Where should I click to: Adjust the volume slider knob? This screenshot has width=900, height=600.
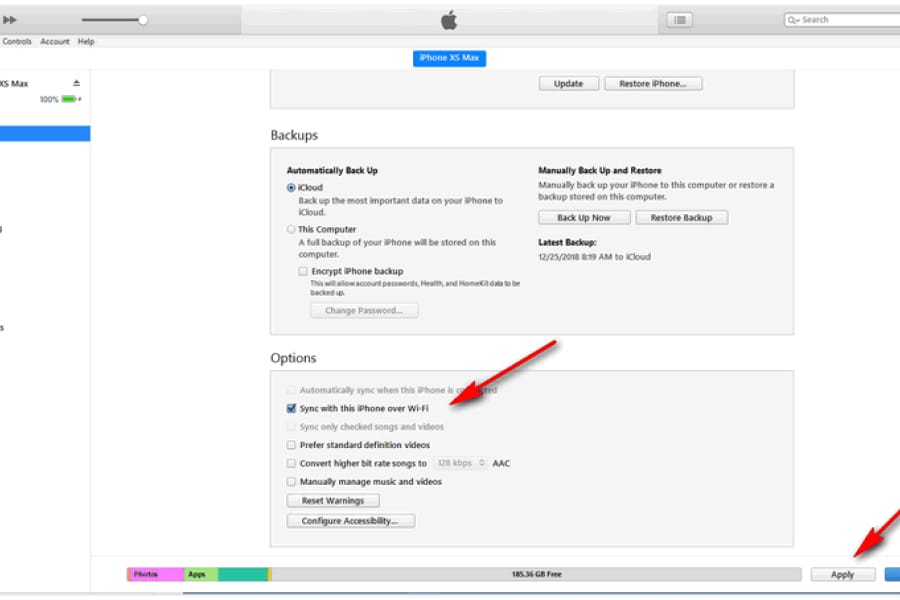[143, 20]
